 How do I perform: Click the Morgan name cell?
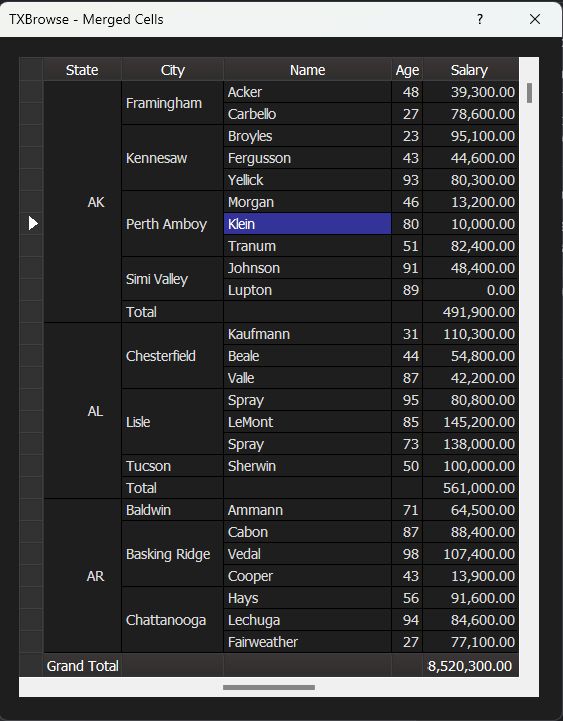(307, 202)
